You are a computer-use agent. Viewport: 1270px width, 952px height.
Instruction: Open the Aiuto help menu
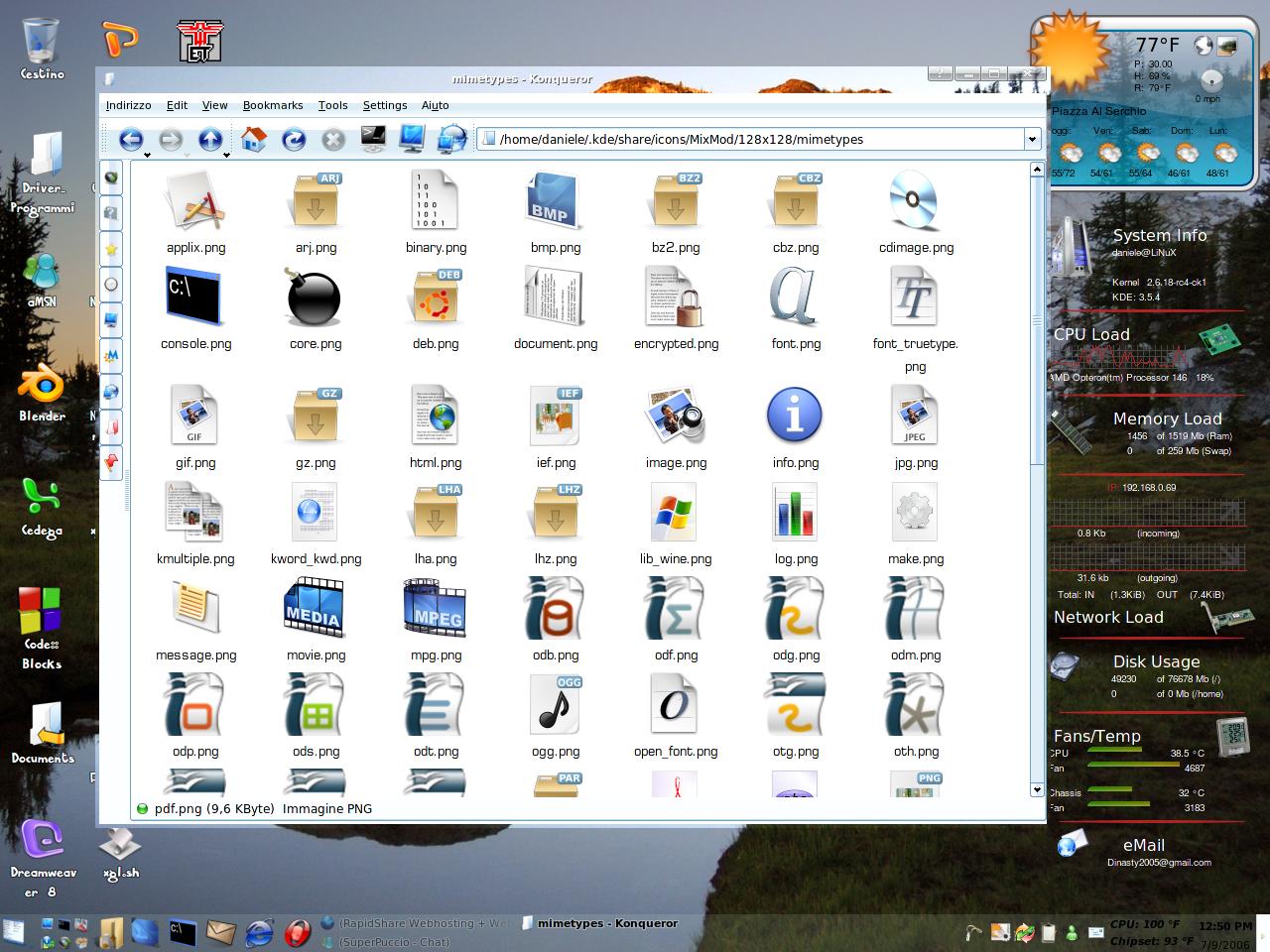click(435, 105)
